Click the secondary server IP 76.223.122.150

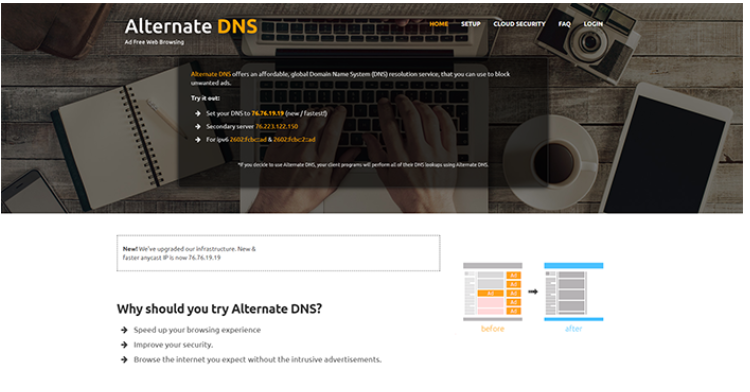point(276,126)
